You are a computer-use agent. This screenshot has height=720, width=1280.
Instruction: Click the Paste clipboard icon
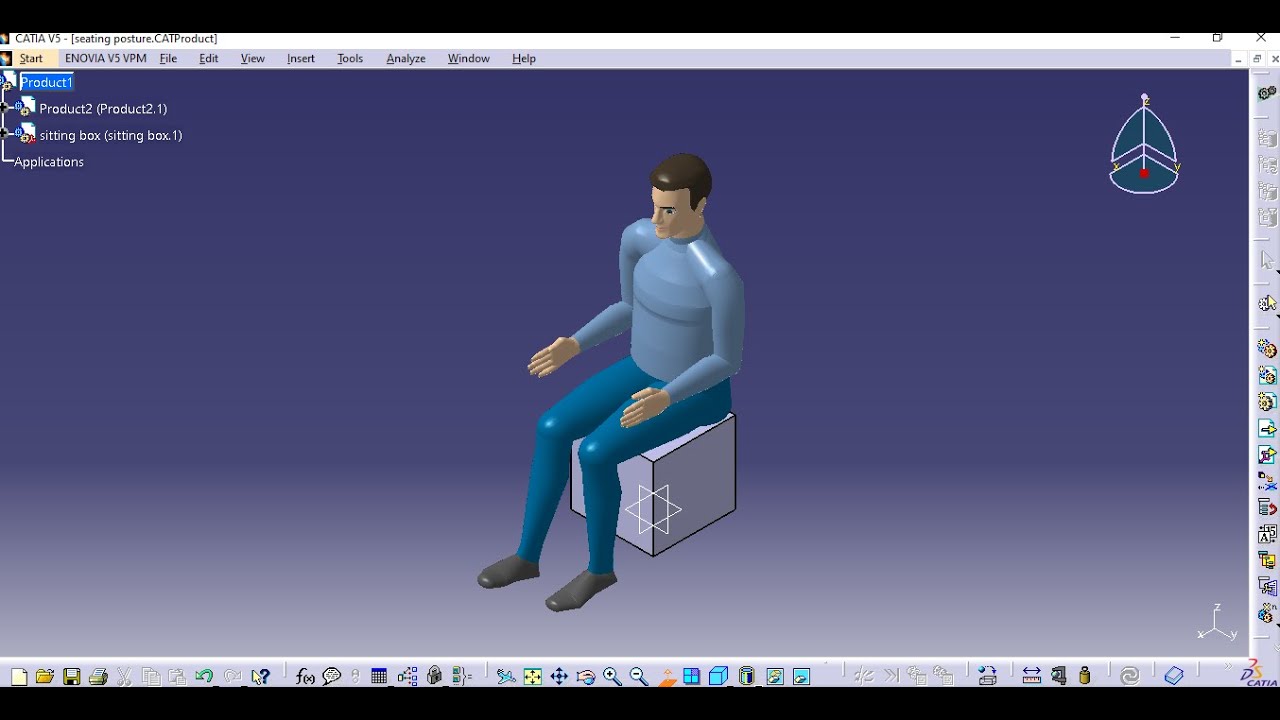click(177, 677)
